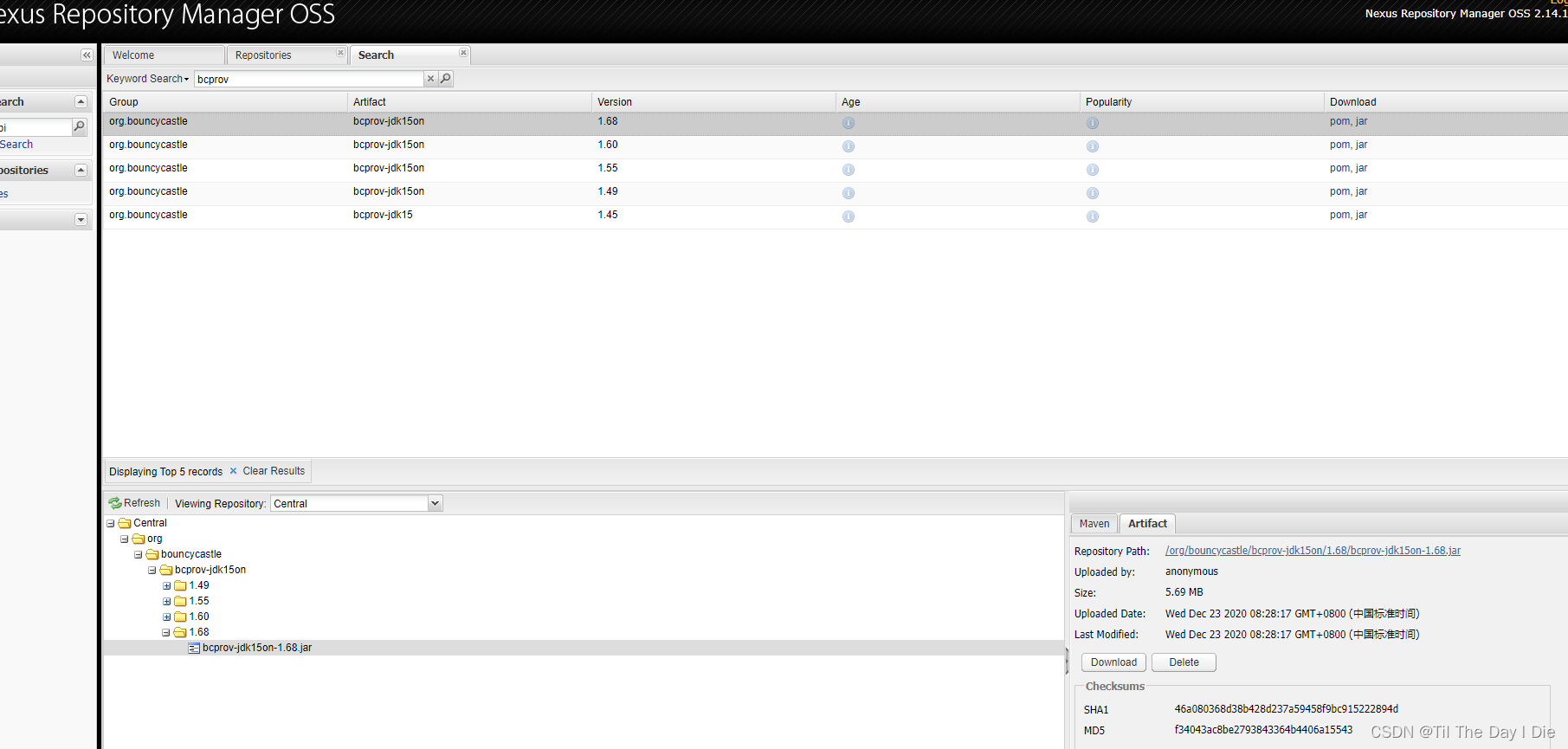This screenshot has width=1568, height=749.
Task: Collapse the left sidebar panel
Action: pyautogui.click(x=87, y=55)
